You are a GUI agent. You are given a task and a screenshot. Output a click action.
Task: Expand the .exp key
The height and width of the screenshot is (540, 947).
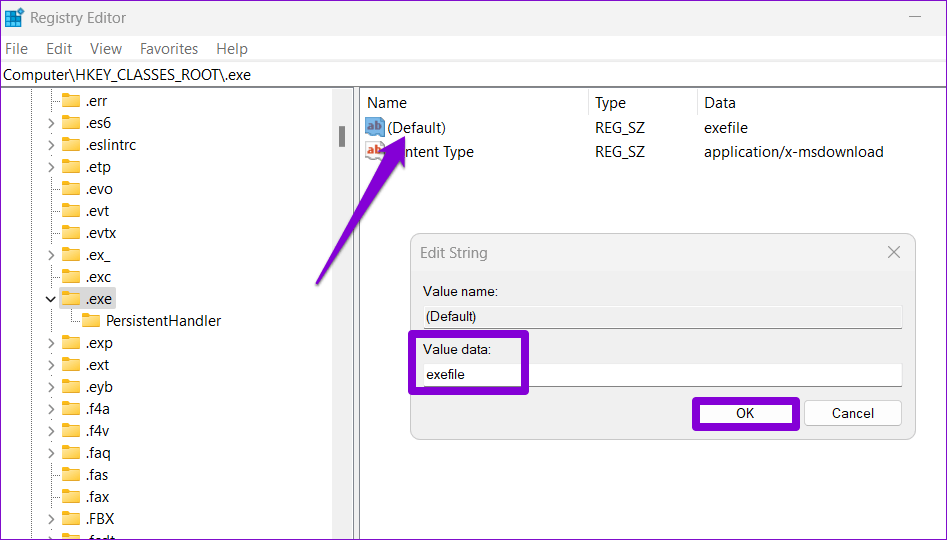(51, 343)
